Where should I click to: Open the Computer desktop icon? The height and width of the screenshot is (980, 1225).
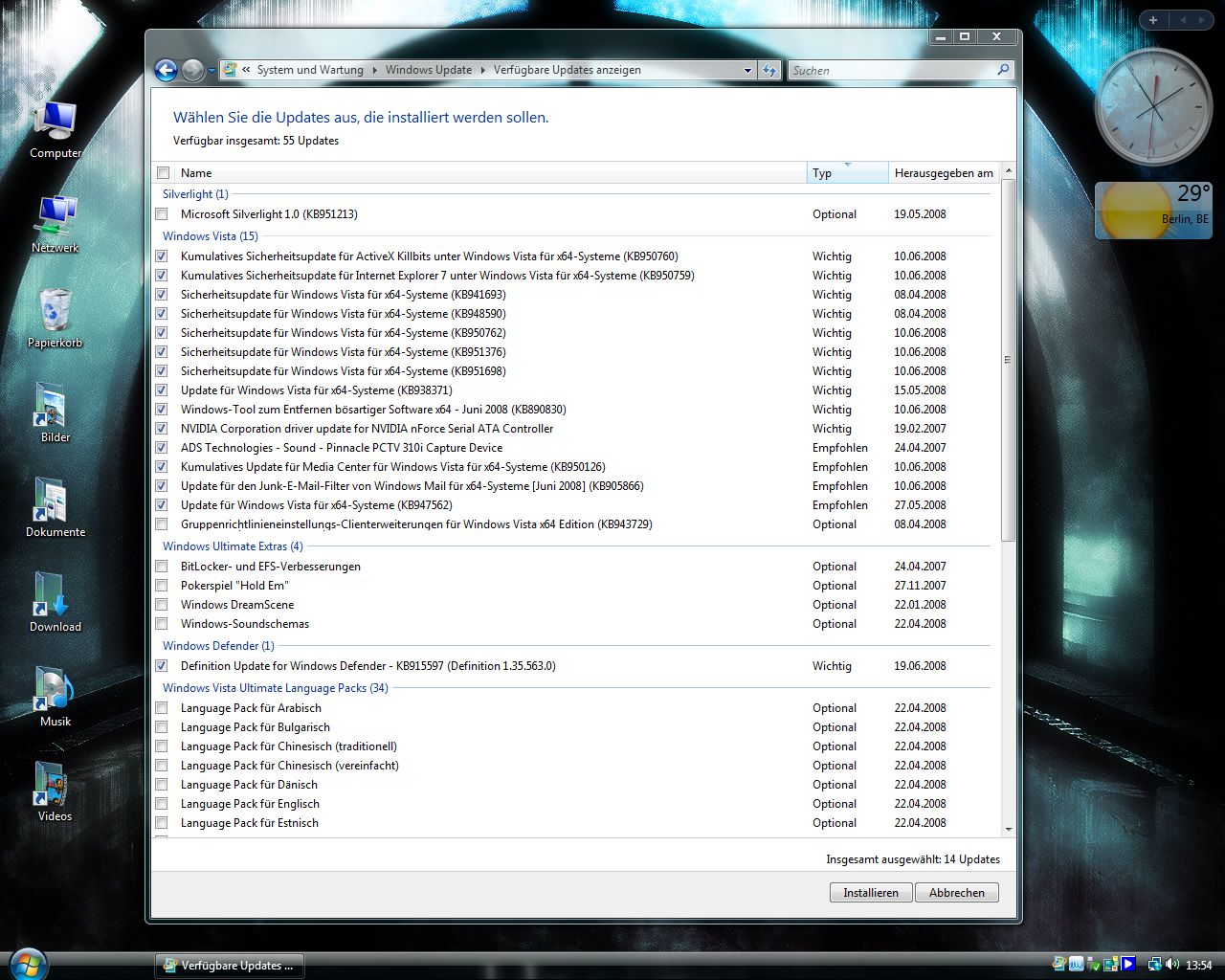pos(55,129)
